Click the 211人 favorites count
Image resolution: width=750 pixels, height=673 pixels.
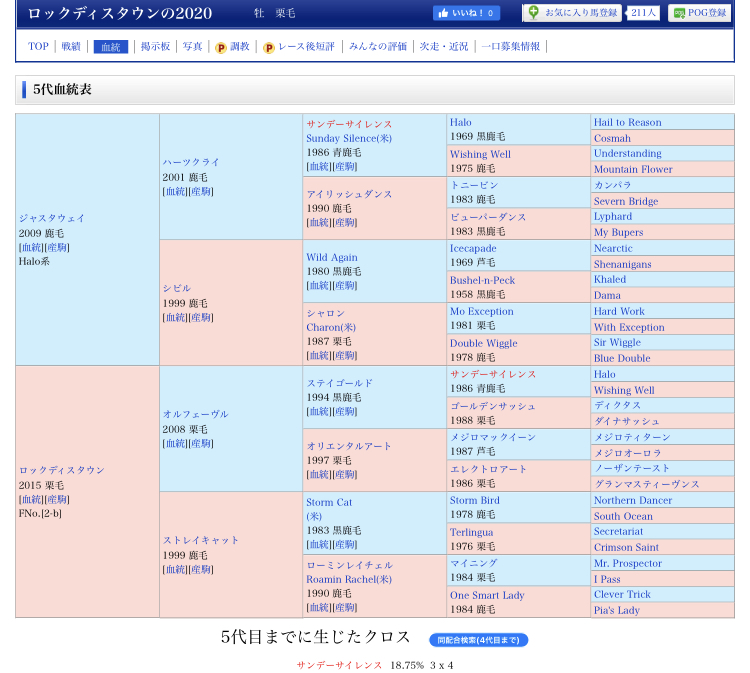644,13
